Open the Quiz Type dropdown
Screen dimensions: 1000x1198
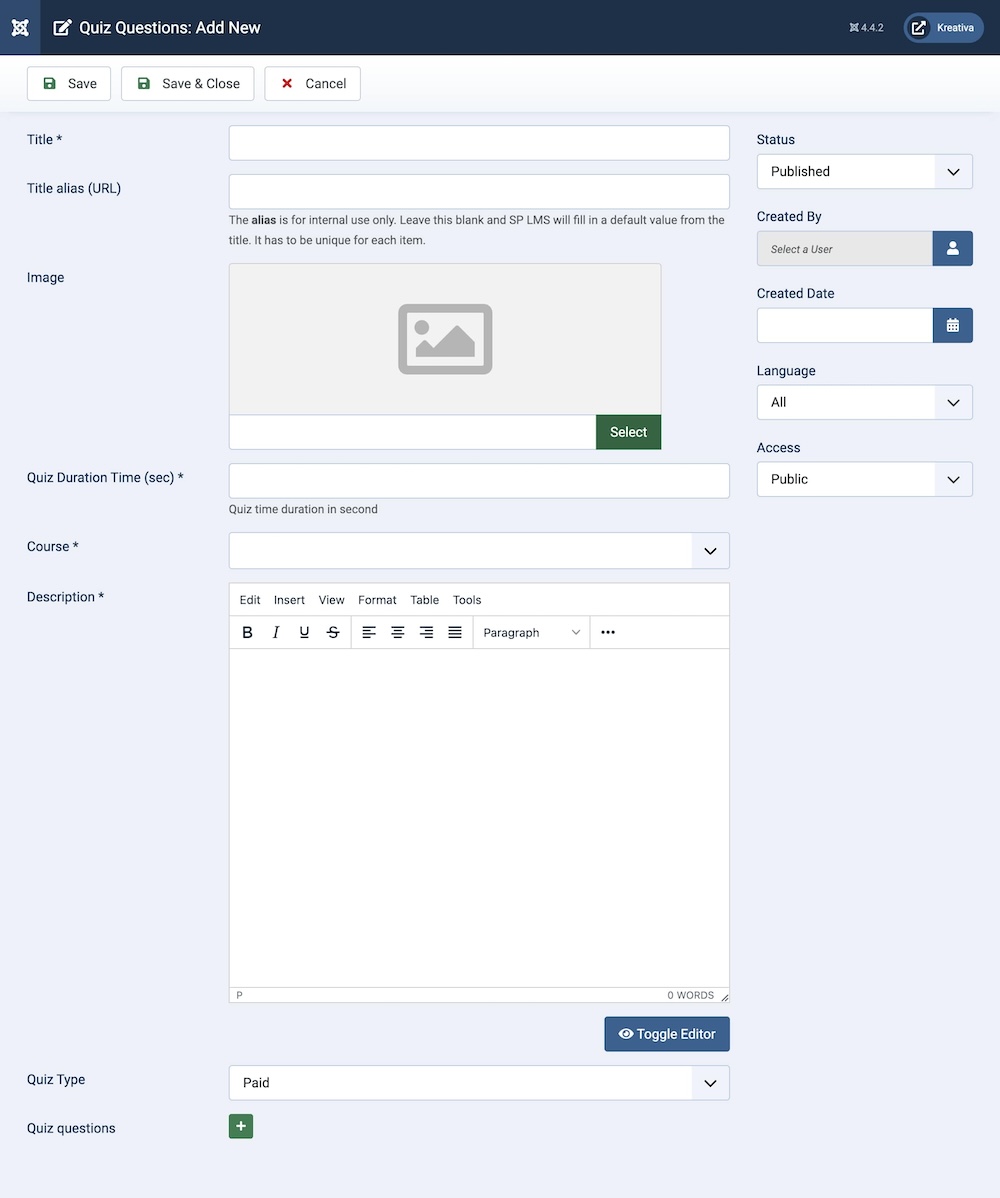479,1083
